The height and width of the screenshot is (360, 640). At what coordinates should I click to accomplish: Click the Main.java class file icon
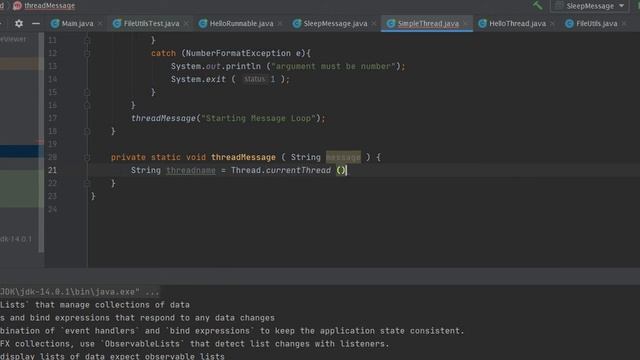55,24
